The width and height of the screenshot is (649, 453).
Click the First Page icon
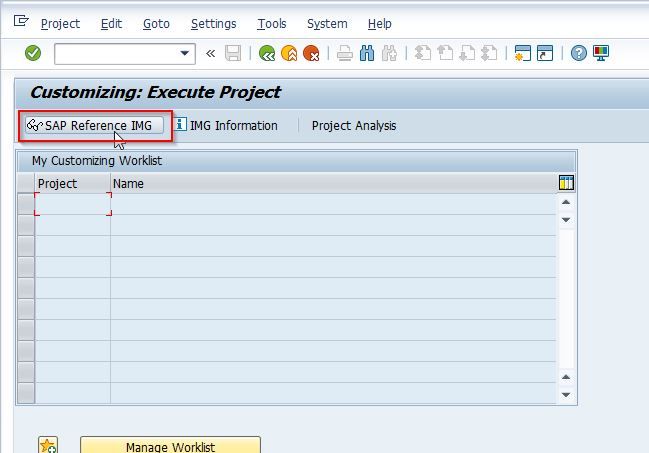423,53
